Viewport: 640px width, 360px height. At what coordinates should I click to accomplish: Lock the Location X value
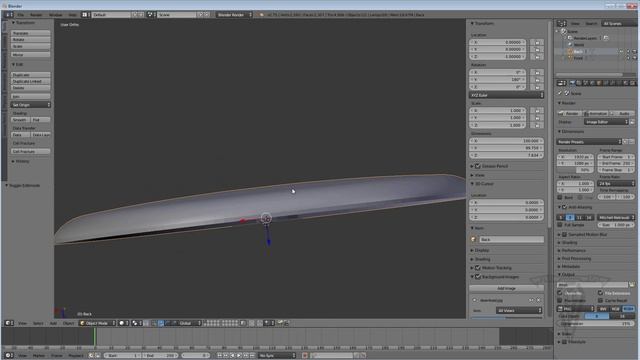point(538,42)
